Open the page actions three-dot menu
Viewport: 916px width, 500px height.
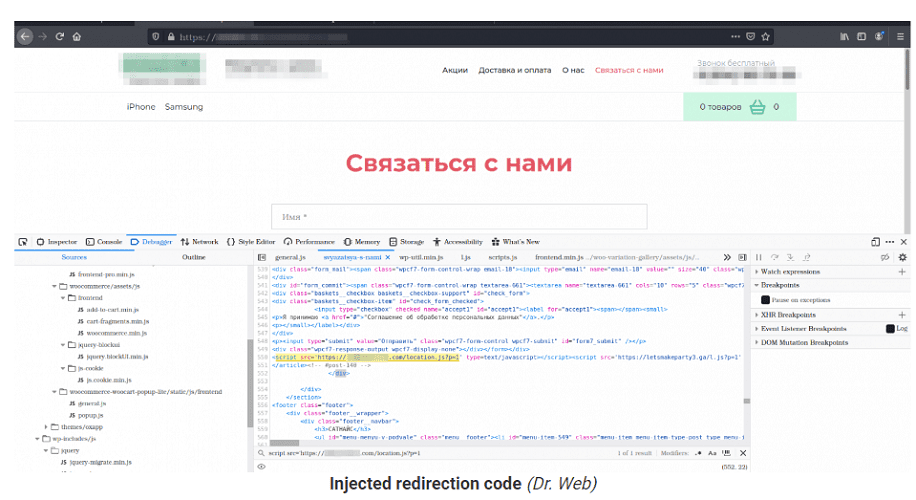coord(735,36)
